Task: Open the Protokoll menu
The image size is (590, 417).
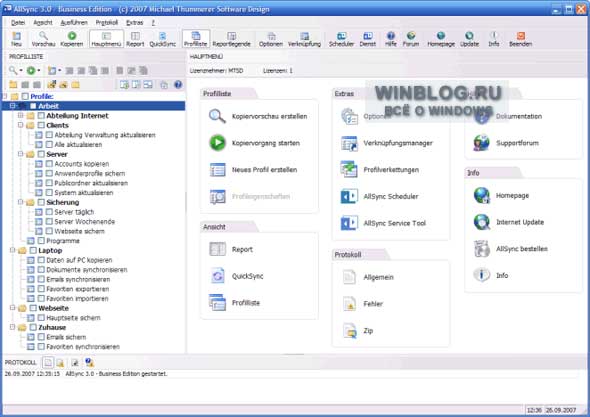Action: point(106,23)
